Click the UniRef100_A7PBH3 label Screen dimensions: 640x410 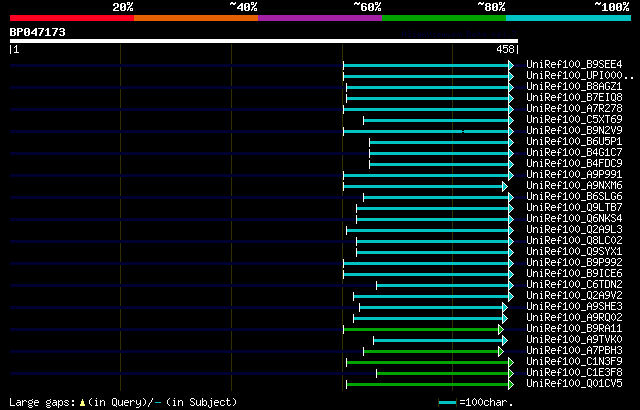pos(574,351)
